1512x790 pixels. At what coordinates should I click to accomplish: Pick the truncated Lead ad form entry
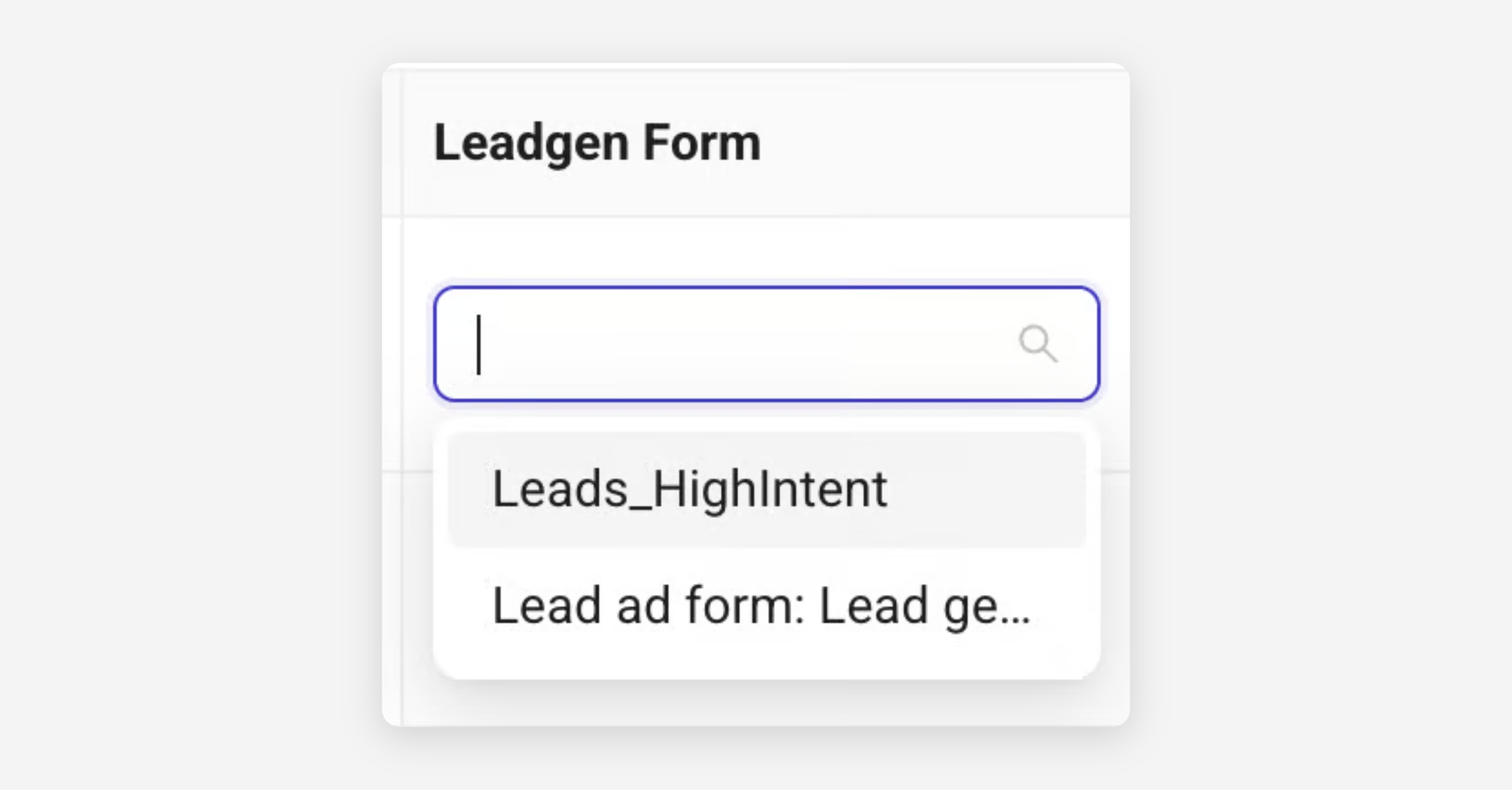click(760, 605)
